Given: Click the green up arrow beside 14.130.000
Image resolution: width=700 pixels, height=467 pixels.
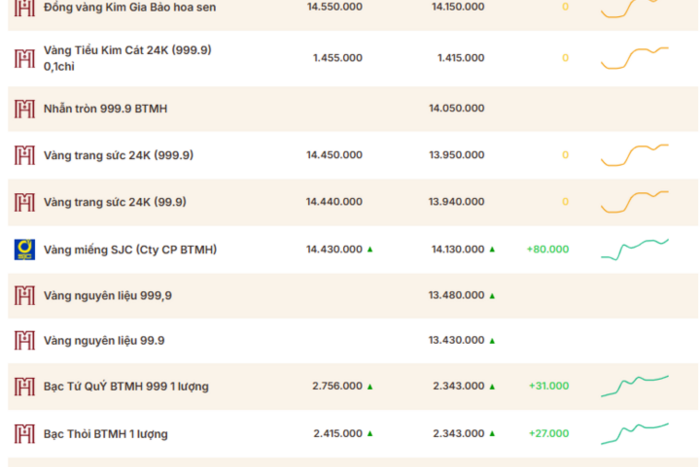Looking at the screenshot, I should pos(492,249).
